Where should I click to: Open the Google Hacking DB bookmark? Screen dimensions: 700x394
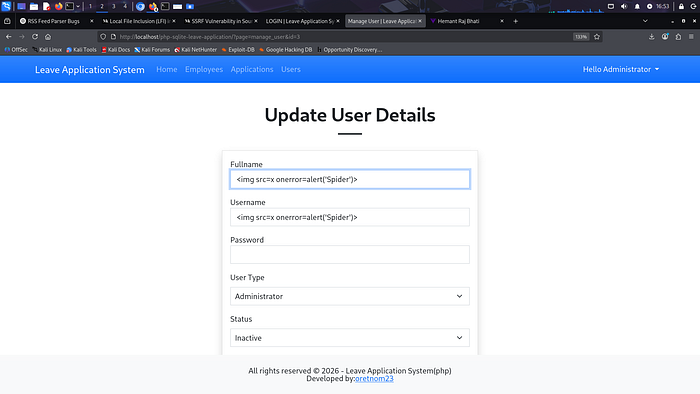pyautogui.click(x=286, y=50)
